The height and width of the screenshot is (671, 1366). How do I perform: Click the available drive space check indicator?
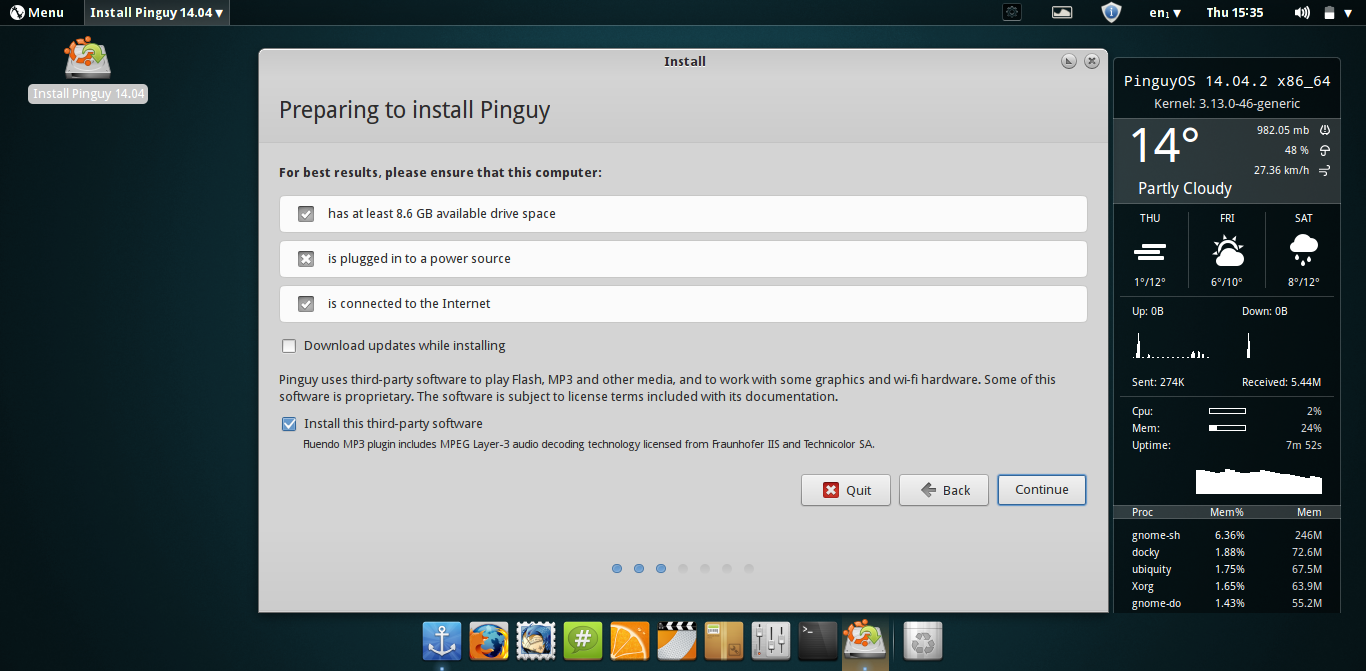click(x=306, y=214)
